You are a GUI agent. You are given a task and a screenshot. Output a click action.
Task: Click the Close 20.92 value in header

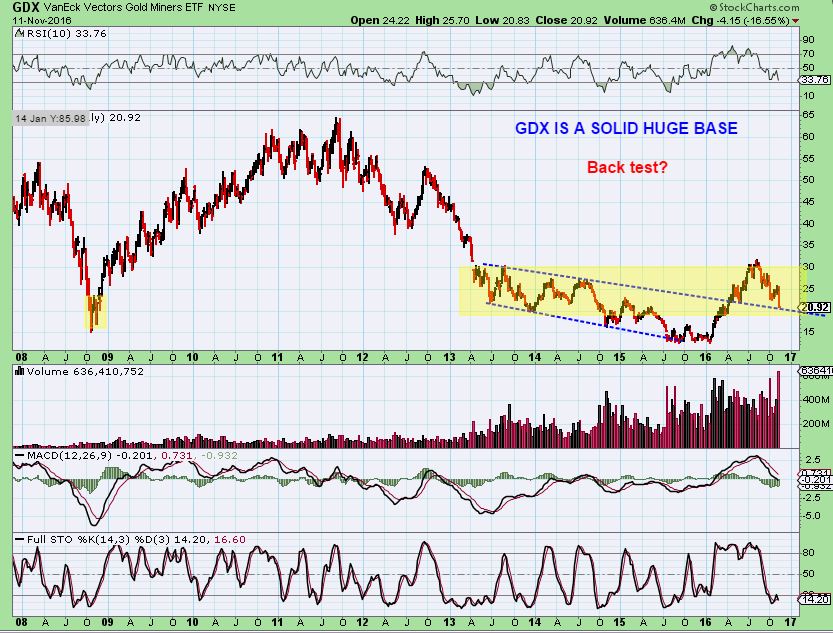(x=566, y=20)
